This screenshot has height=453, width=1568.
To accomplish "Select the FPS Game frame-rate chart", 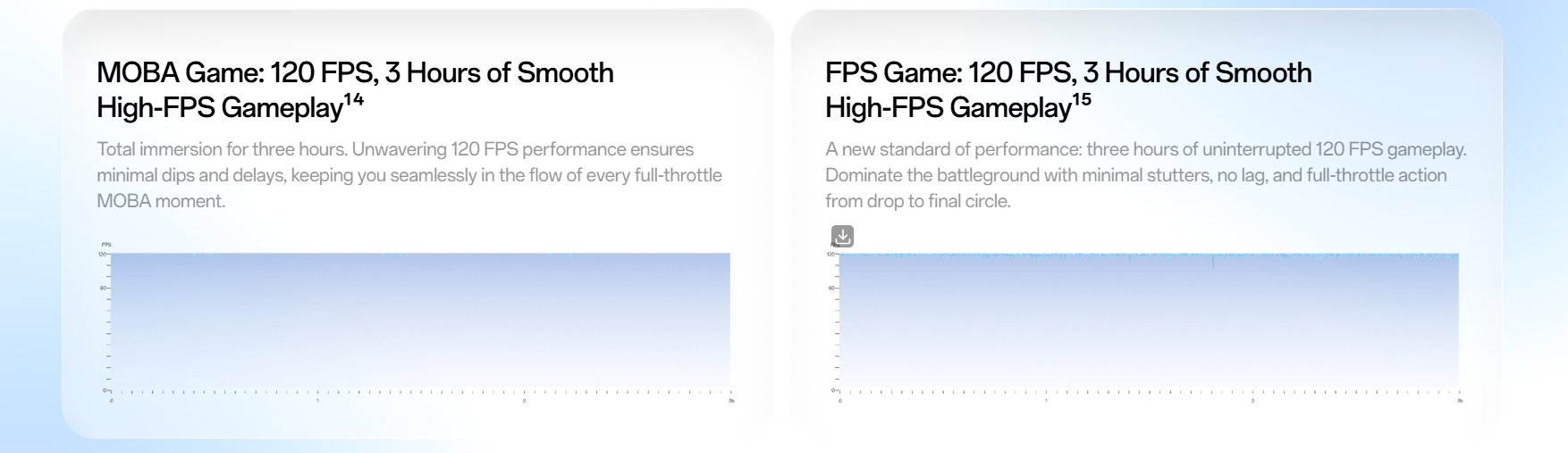I will coord(1149,322).
